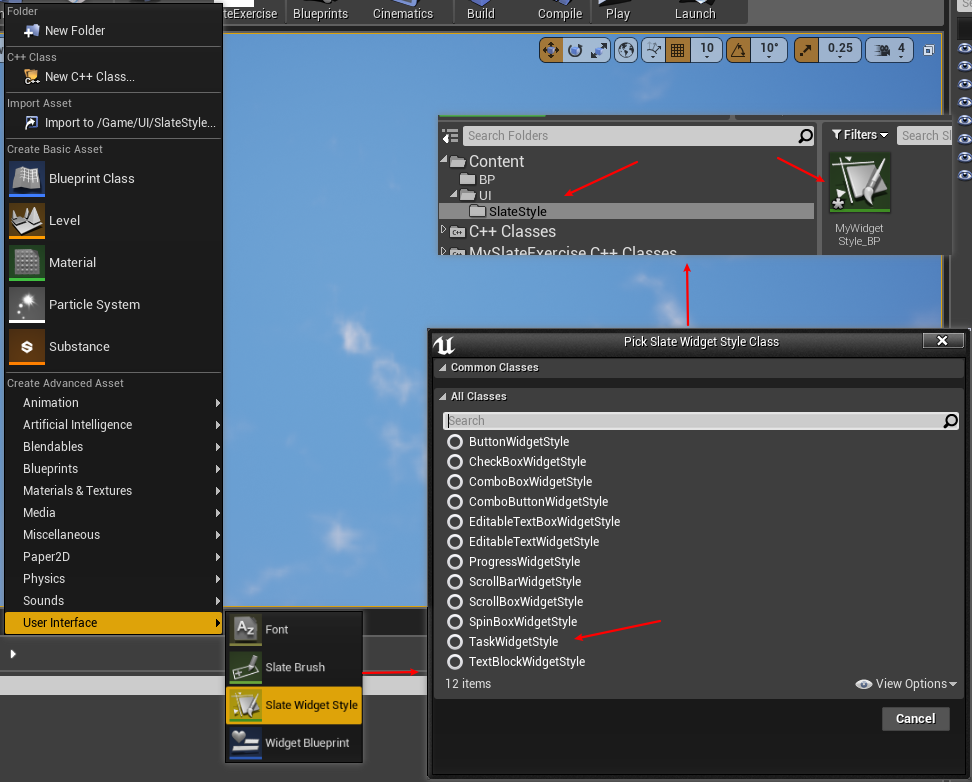This screenshot has width=972, height=782.
Task: Select TextBlockWidgetStyle radio option
Action: click(x=455, y=662)
